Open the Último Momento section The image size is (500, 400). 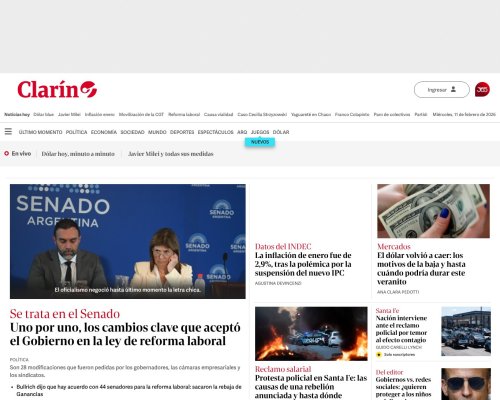tap(41, 132)
